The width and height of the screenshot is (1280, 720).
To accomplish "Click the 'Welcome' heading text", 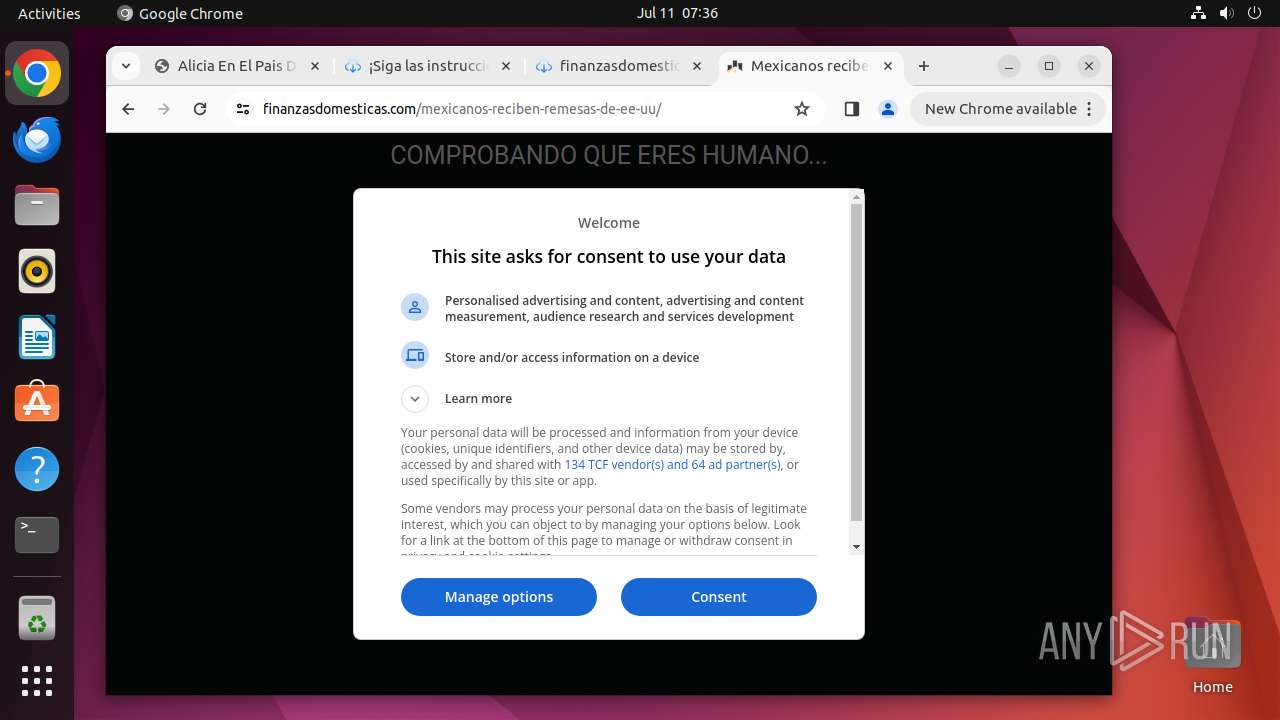I will [609, 223].
